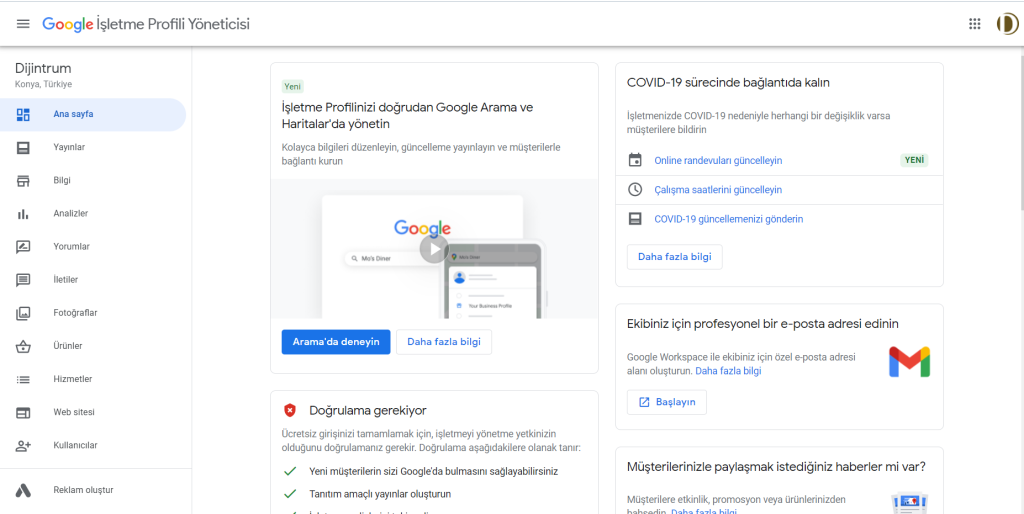Click the Başlayın button
This screenshot has height=514, width=1024.
667,402
